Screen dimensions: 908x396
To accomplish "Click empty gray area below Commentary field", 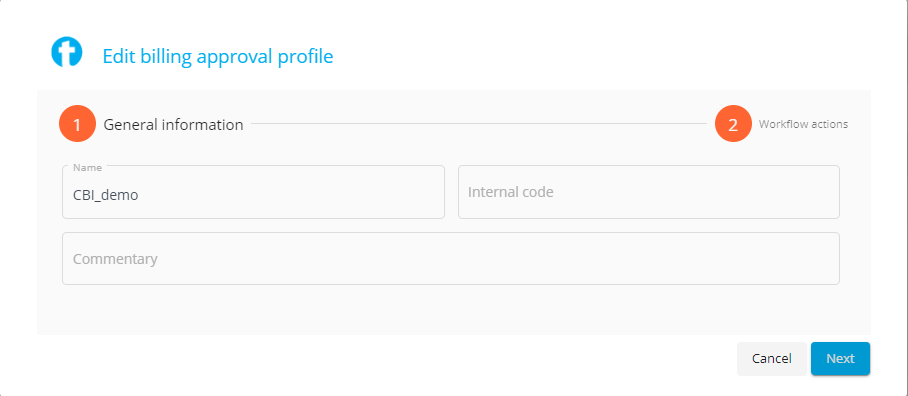I will tap(451, 310).
